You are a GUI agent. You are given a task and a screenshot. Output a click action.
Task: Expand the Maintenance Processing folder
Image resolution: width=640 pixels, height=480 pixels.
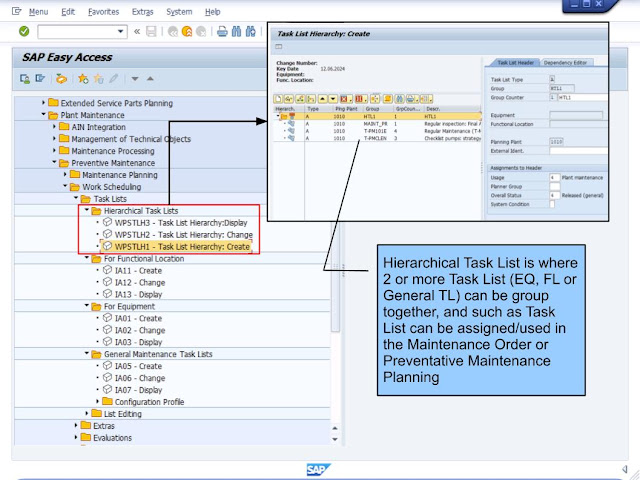click(54, 150)
